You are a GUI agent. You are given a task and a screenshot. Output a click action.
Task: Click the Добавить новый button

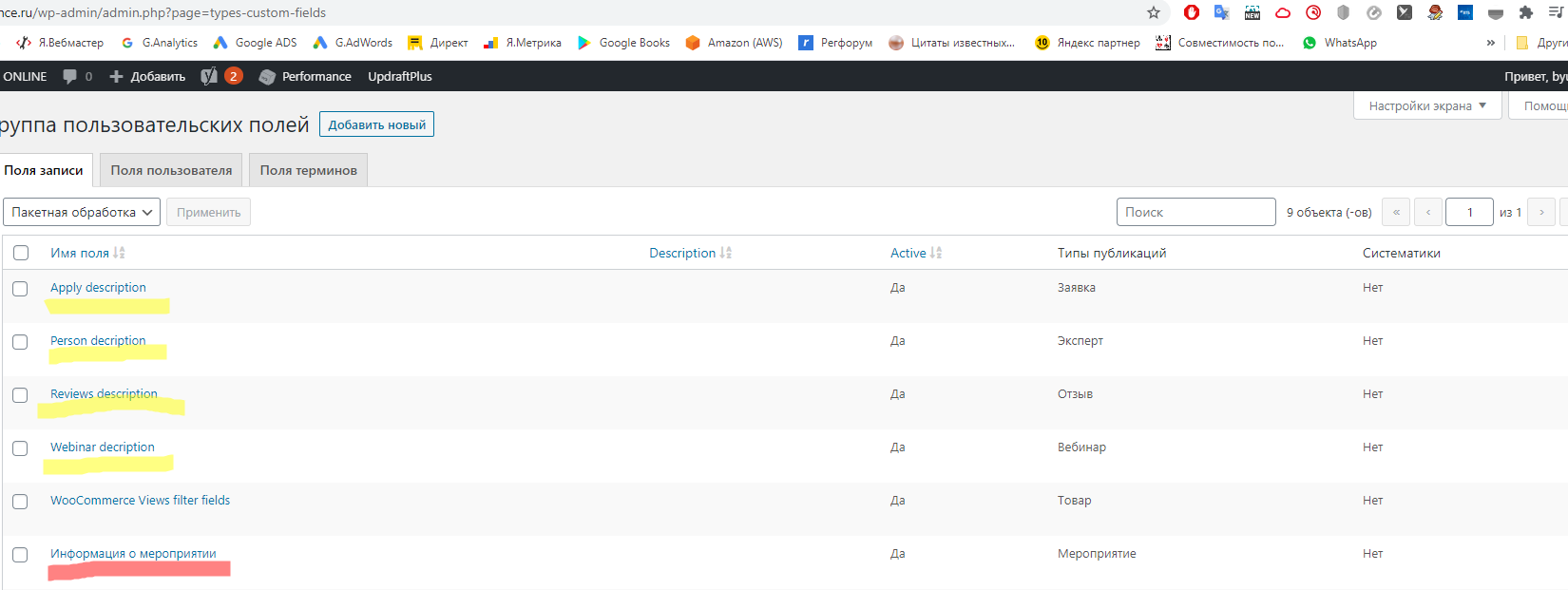pyautogui.click(x=377, y=124)
